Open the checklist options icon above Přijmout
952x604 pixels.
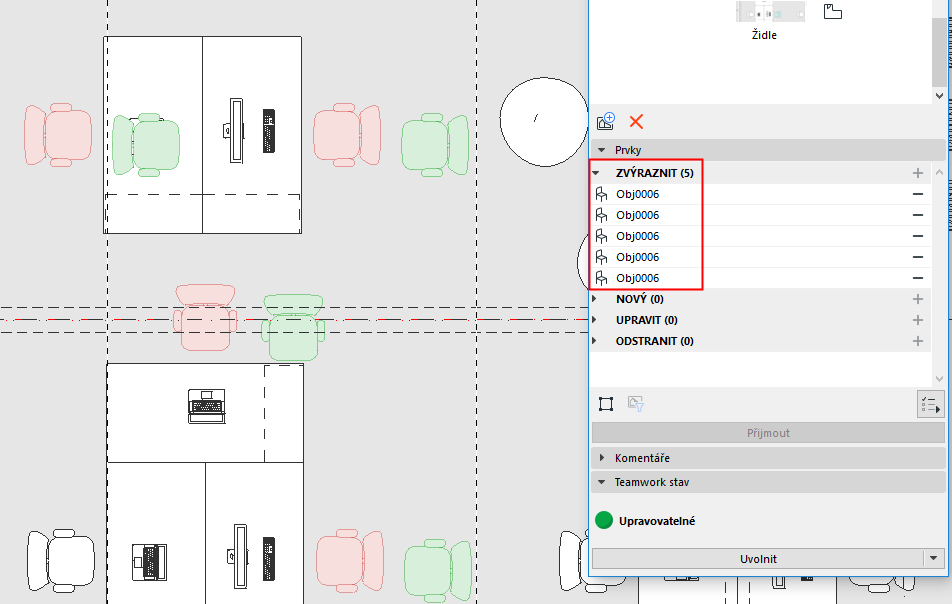(x=930, y=404)
